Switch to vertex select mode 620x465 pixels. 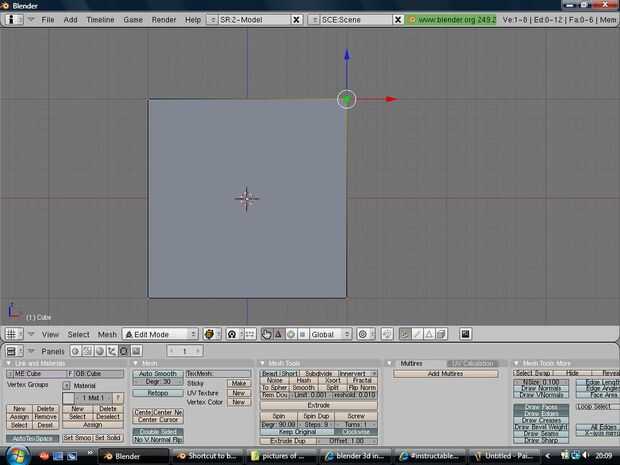pos(404,334)
